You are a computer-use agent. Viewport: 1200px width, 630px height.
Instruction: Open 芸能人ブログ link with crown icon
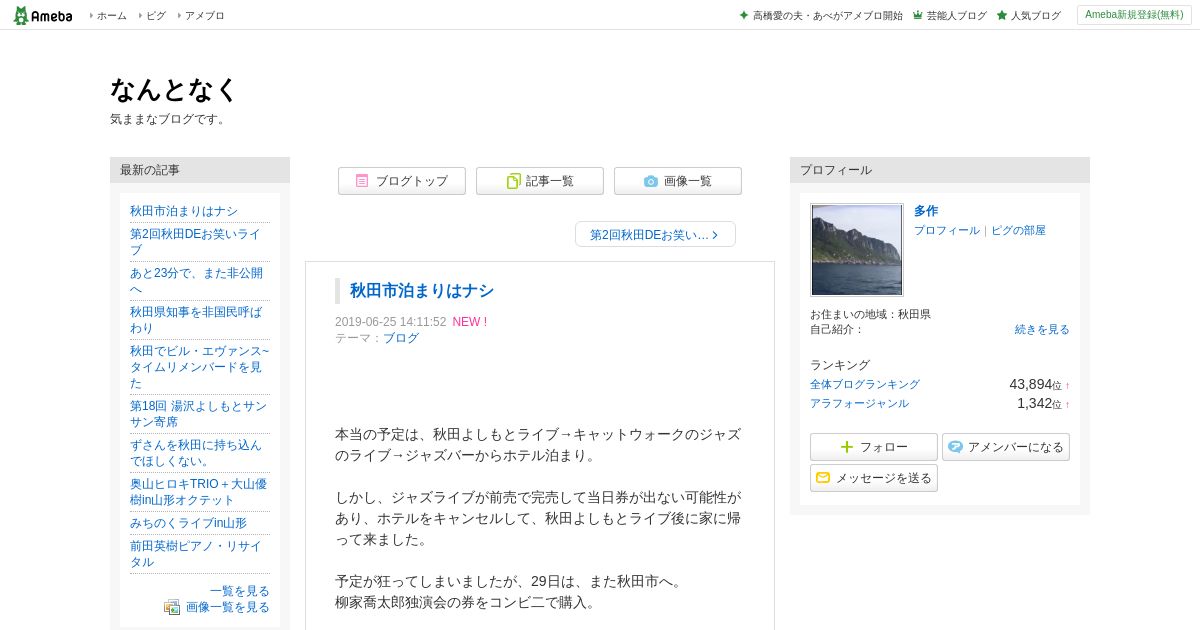(956, 16)
